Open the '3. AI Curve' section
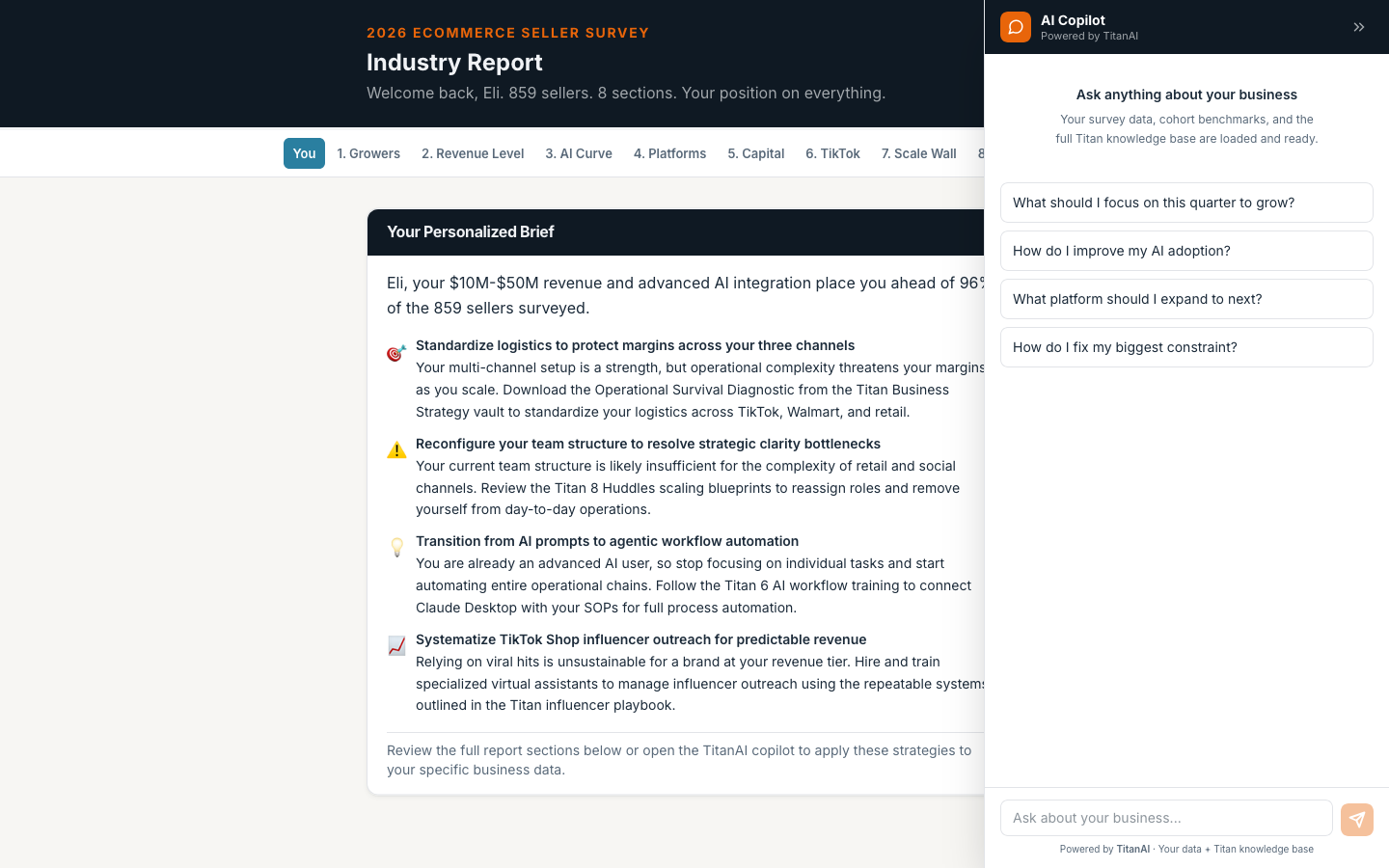This screenshot has height=868, width=1389. [579, 152]
